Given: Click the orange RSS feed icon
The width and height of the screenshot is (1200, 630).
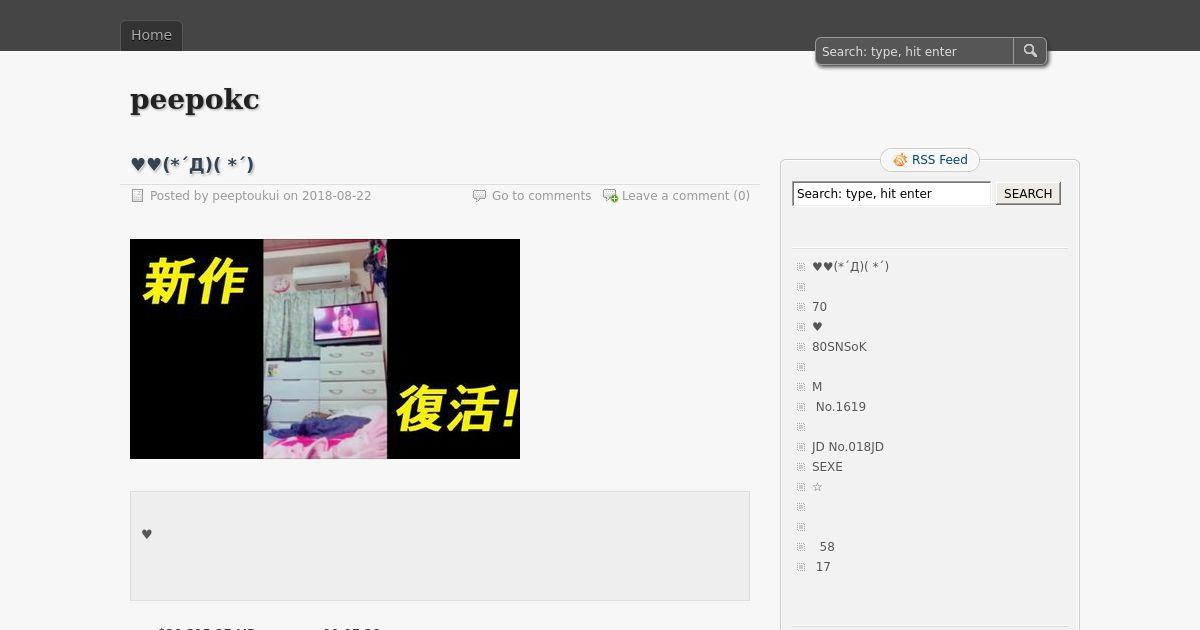Looking at the screenshot, I should click(900, 160).
